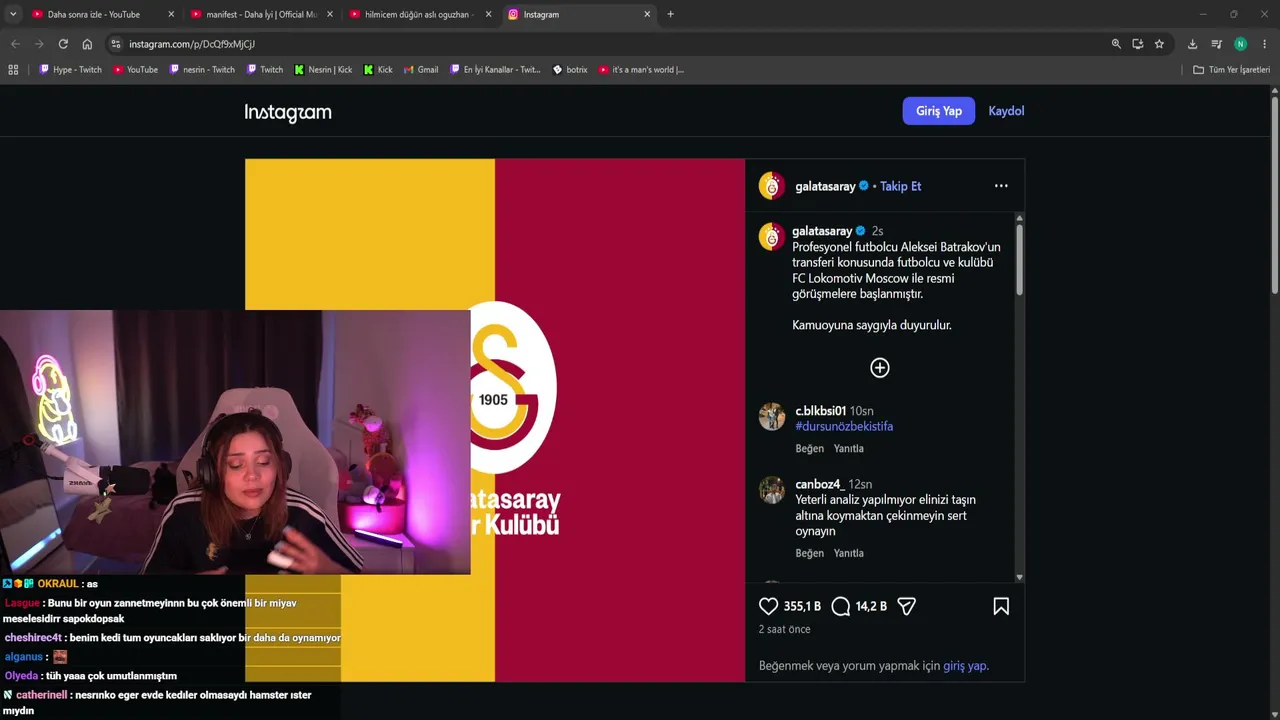Open the Twitch bookmark
1280x720 pixels.
tap(264, 70)
